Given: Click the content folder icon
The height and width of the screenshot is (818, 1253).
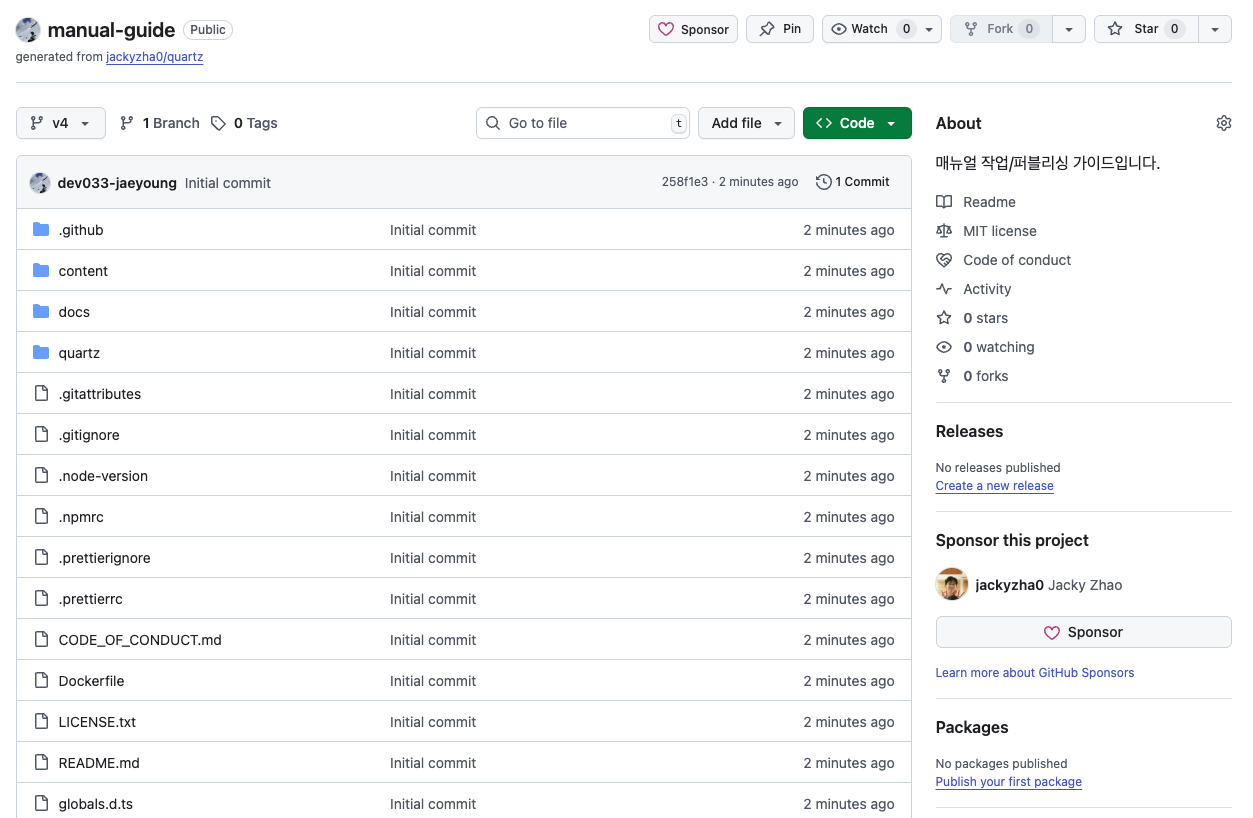Looking at the screenshot, I should (41, 271).
